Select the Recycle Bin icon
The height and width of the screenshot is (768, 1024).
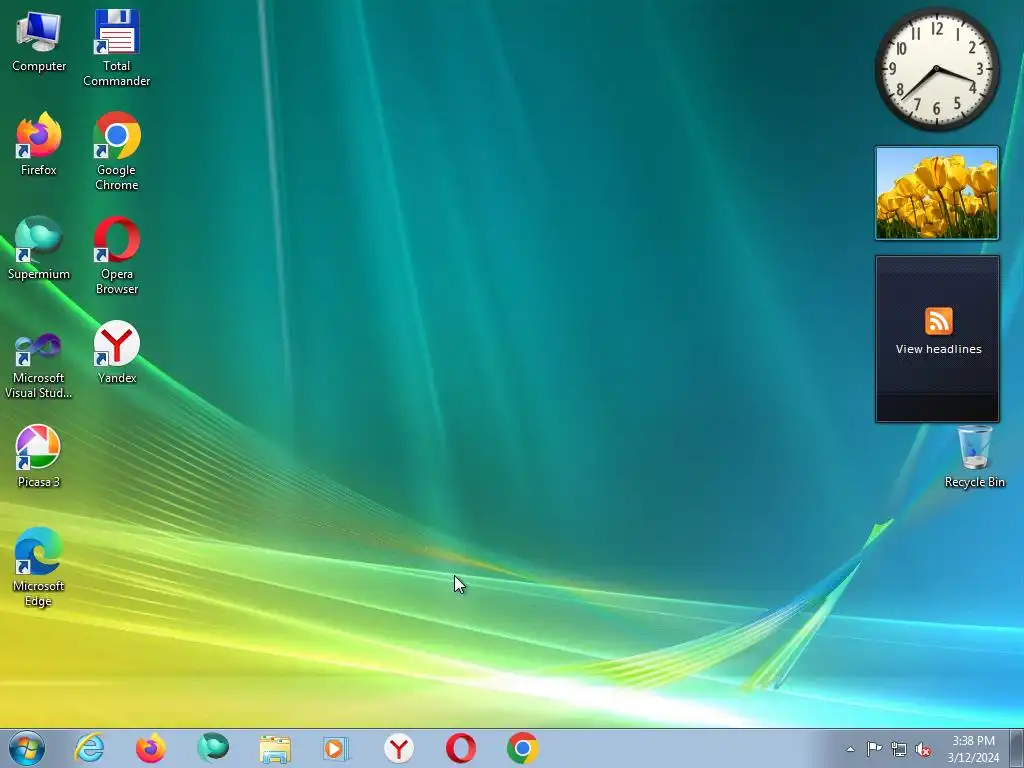pos(974,456)
